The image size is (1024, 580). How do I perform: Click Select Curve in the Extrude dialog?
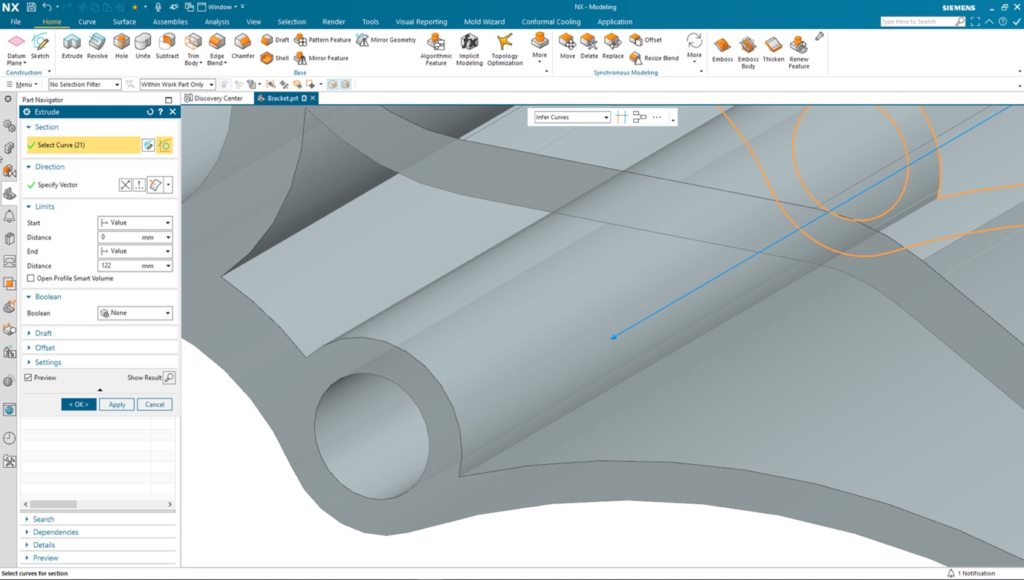60,145
